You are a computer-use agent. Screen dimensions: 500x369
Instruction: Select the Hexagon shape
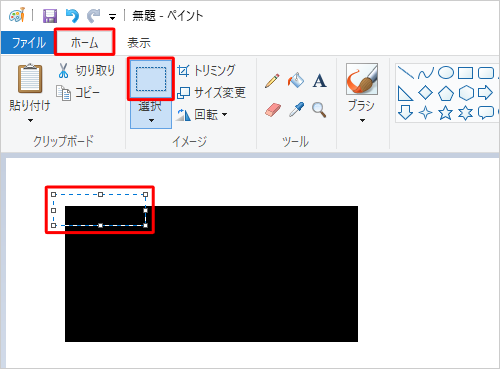[x=466, y=93]
